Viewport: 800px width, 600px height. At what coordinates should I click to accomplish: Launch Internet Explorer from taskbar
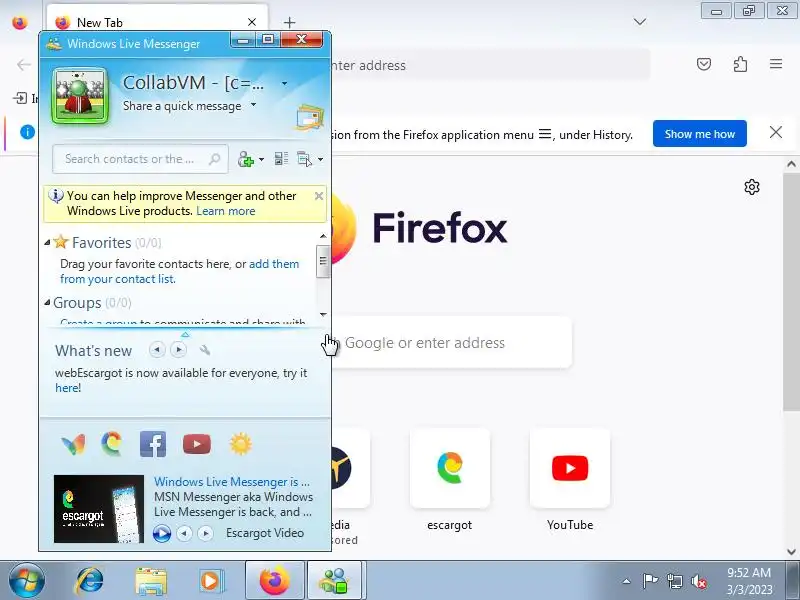click(x=90, y=581)
